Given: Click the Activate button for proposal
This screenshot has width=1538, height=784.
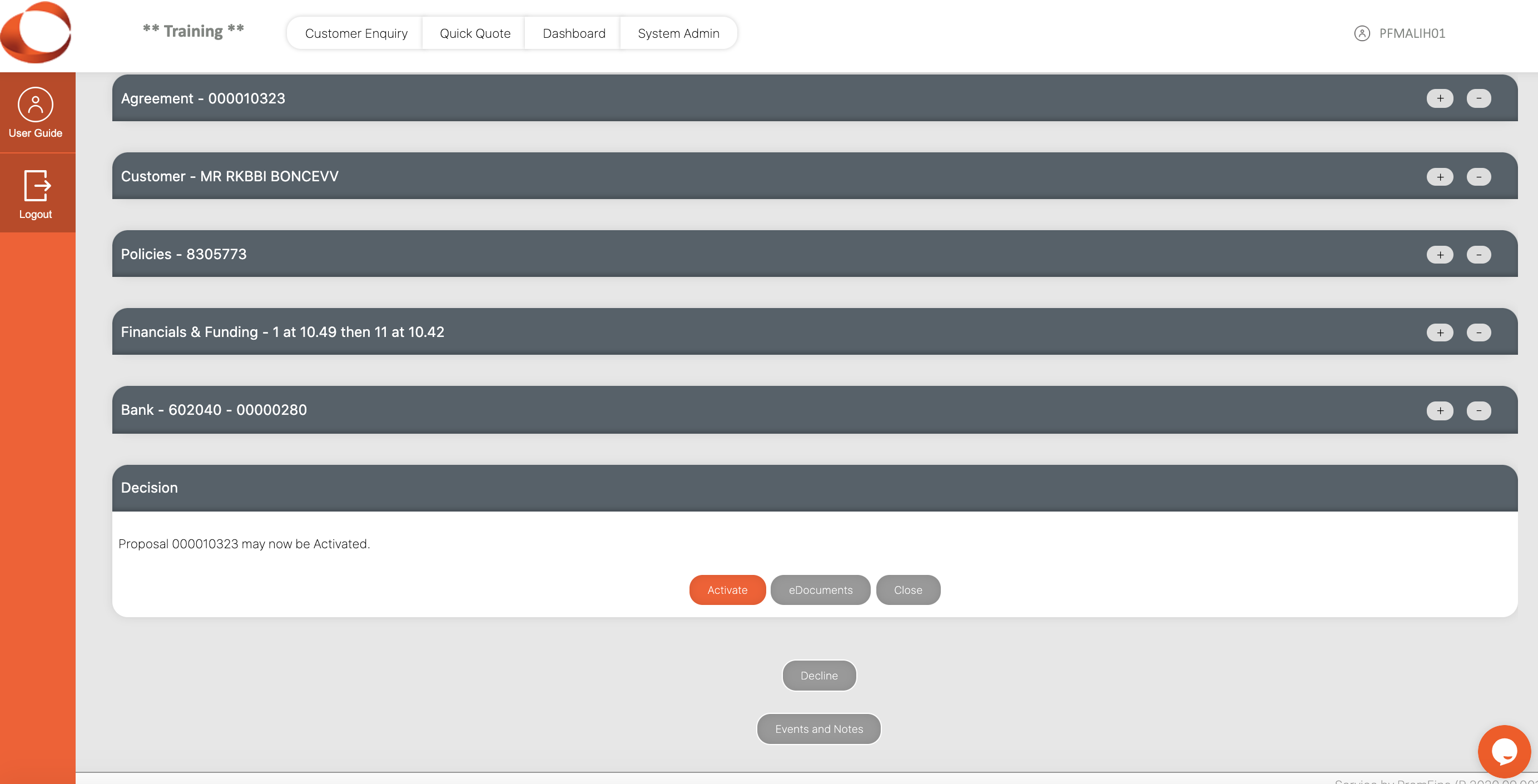Looking at the screenshot, I should tap(728, 589).
